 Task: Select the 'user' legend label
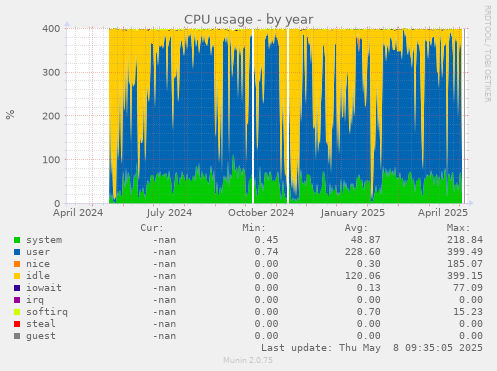click(x=38, y=252)
